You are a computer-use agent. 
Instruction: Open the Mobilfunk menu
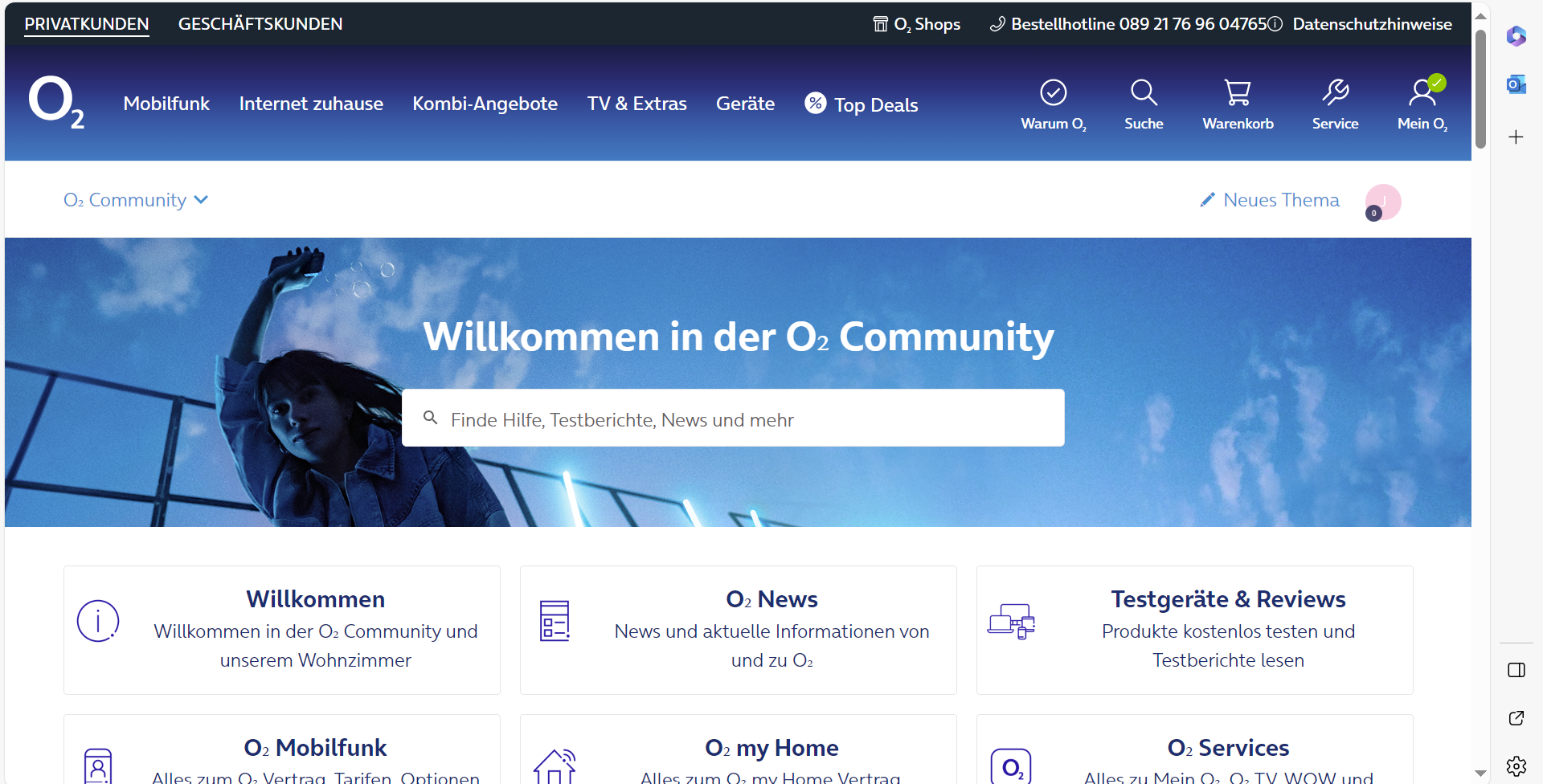pyautogui.click(x=166, y=104)
